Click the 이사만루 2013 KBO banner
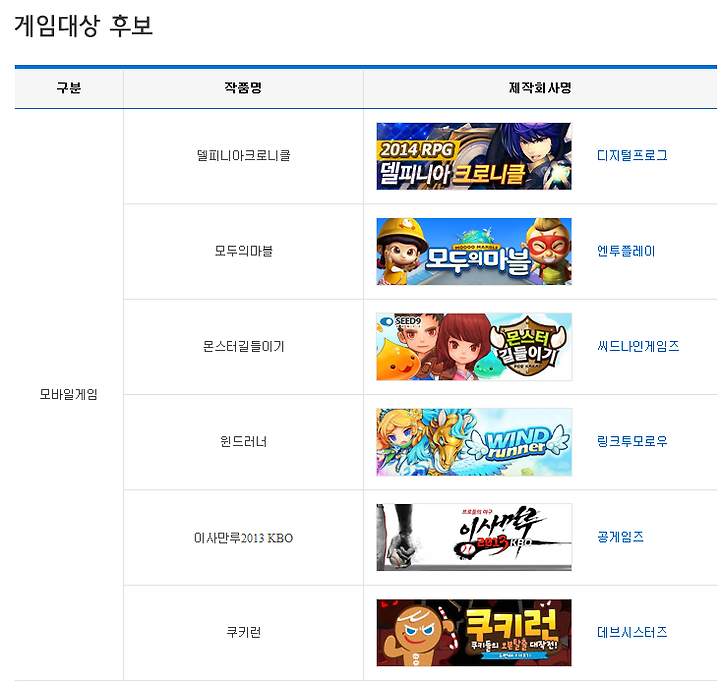Screen dimensions: 720x681 (x=474, y=537)
